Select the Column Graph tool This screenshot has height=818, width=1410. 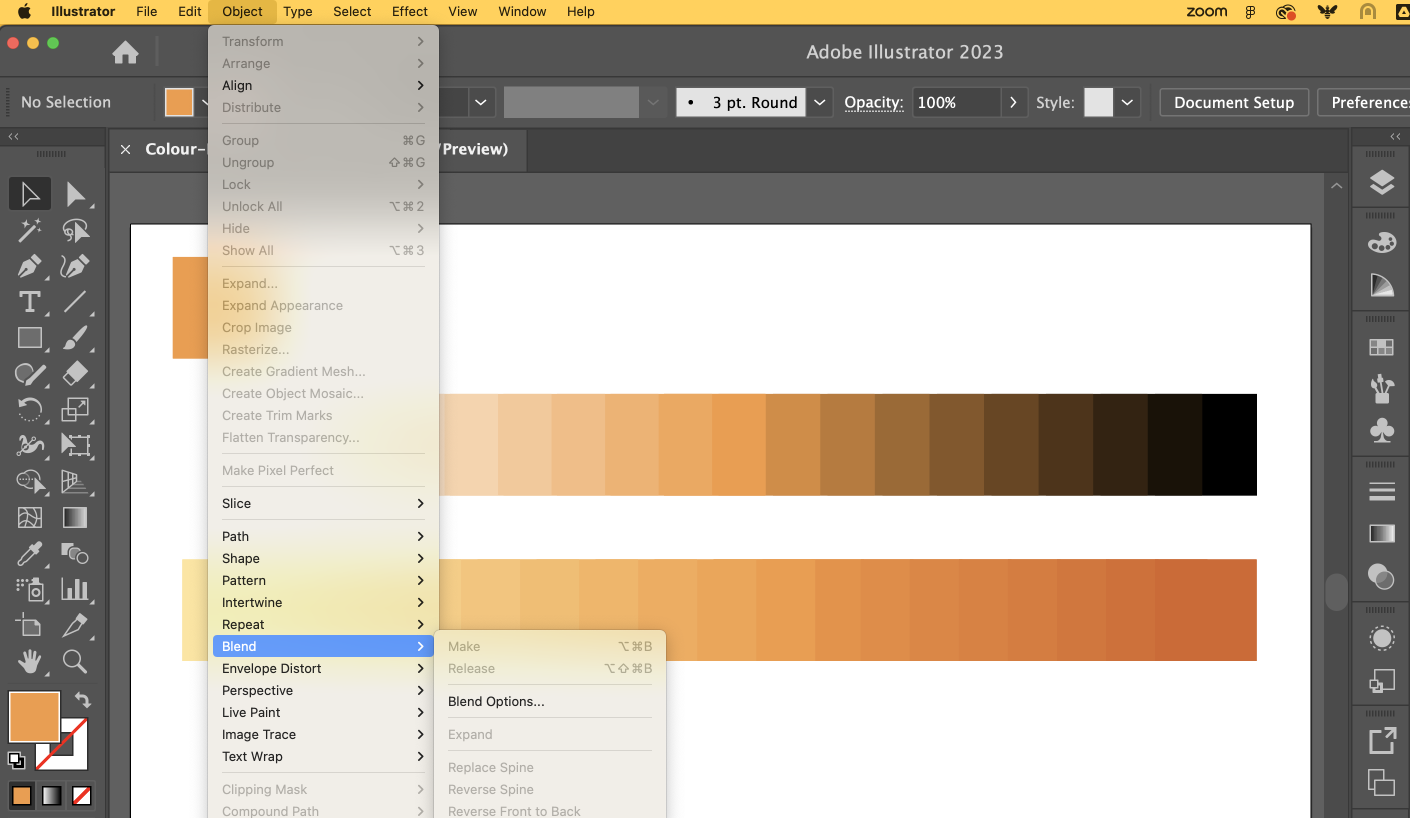point(75,589)
